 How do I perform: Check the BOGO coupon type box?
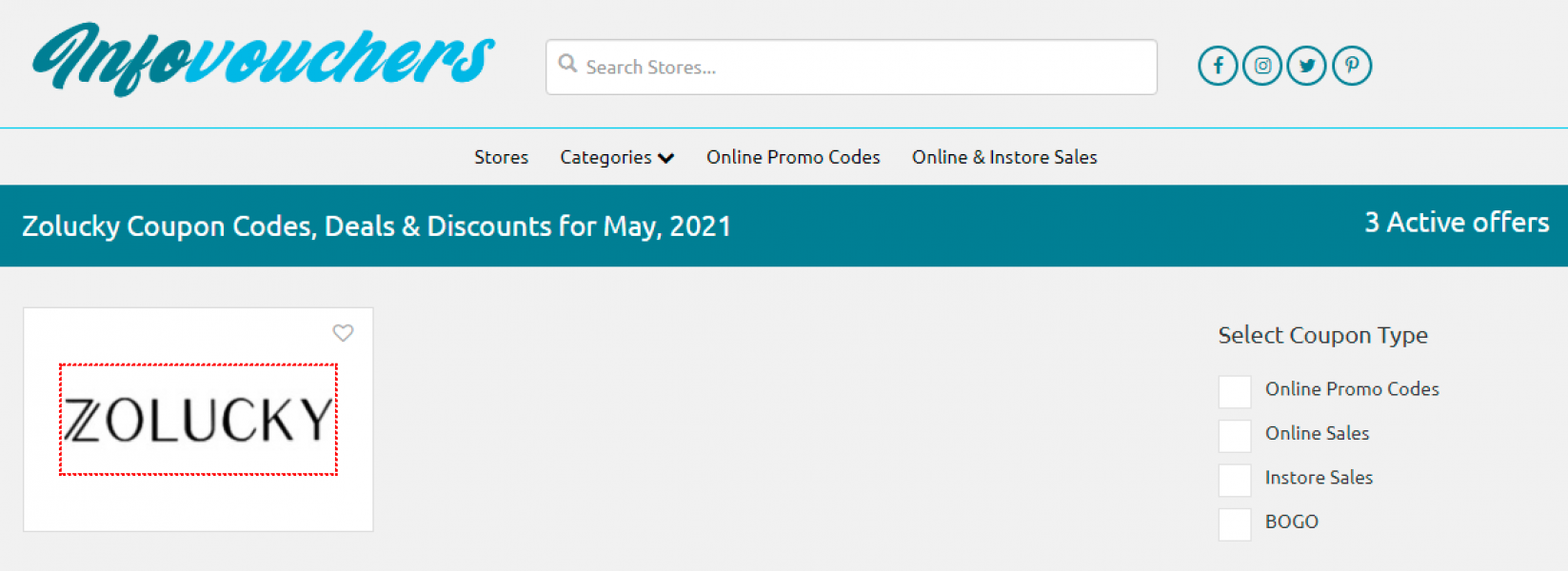point(1235,524)
